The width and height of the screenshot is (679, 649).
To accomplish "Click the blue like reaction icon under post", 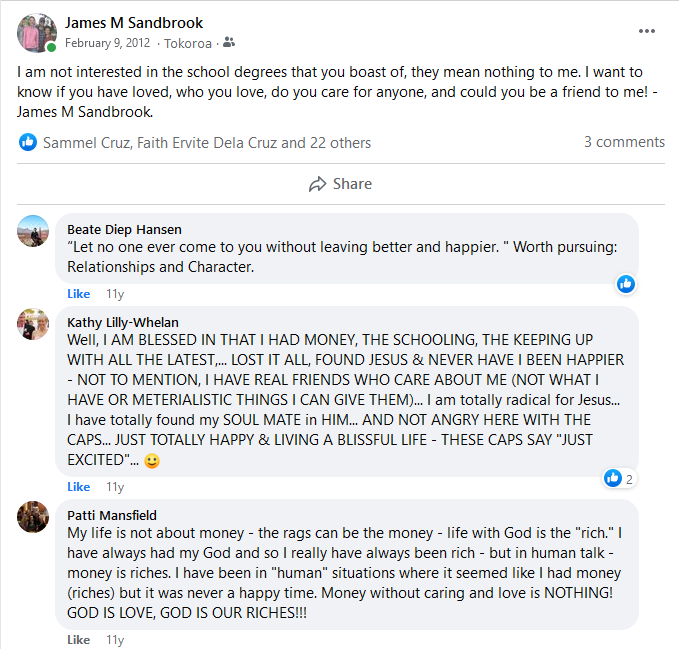I will pos(28,142).
